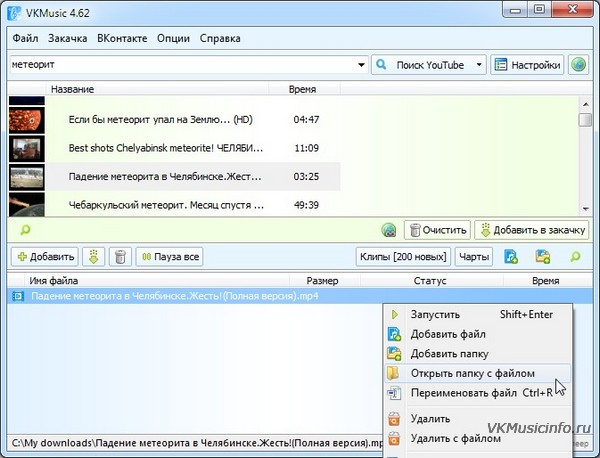Open the Закачка menu
The image size is (600, 458).
point(67,38)
